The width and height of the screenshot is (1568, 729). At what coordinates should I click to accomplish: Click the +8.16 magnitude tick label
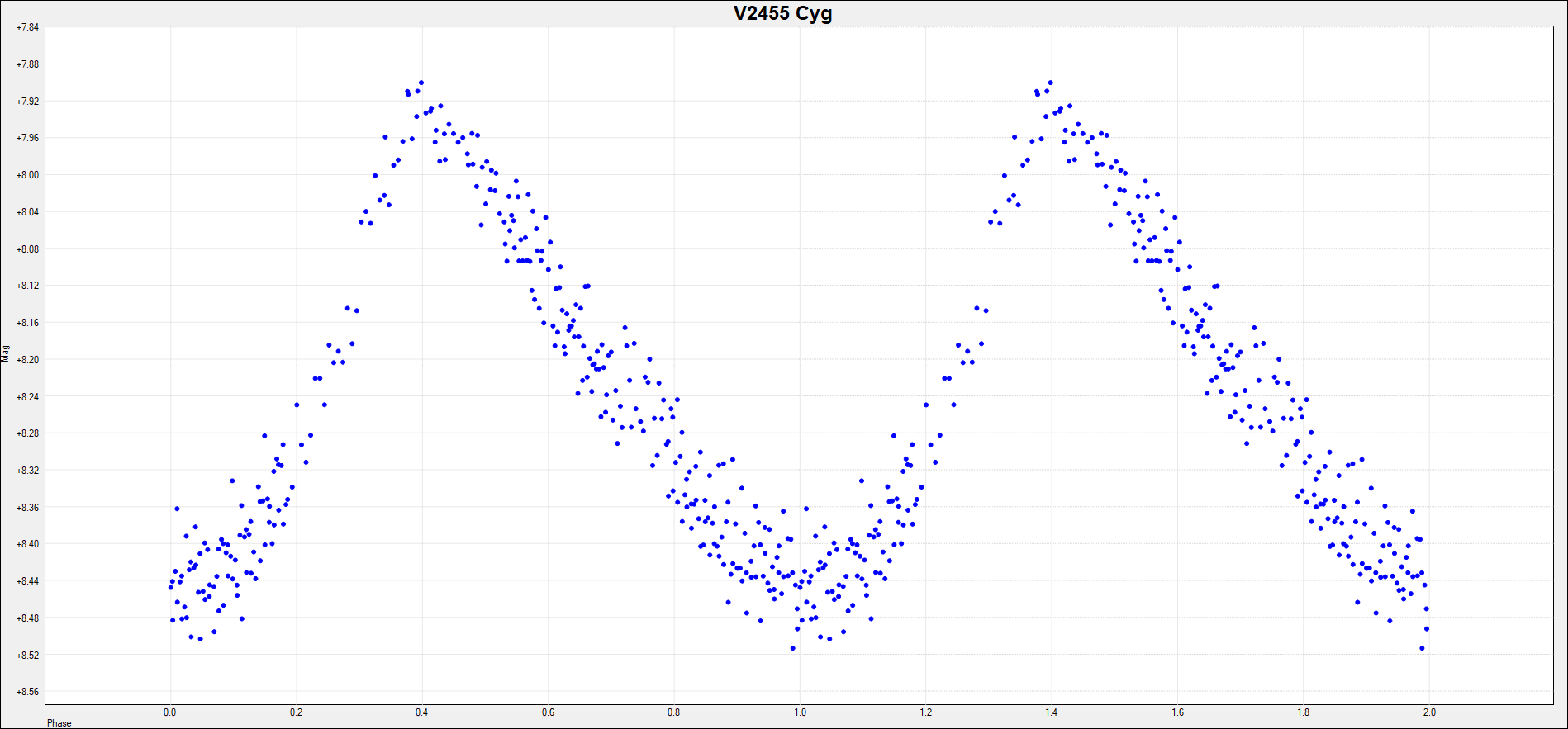click(x=27, y=323)
